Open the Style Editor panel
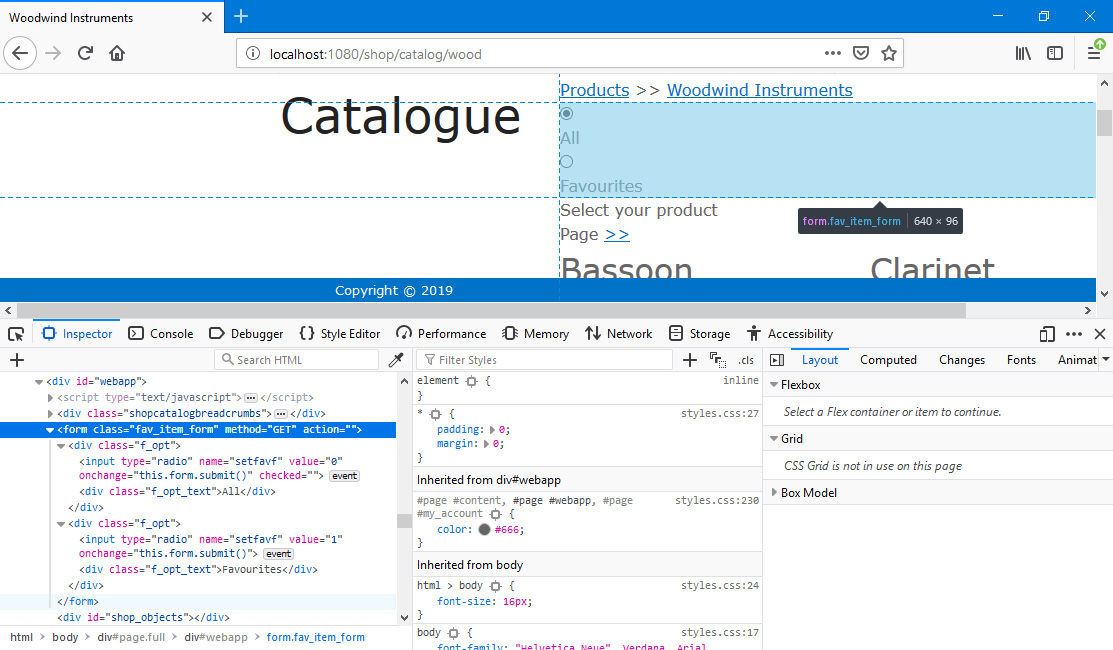The width and height of the screenshot is (1113, 650). click(340, 334)
